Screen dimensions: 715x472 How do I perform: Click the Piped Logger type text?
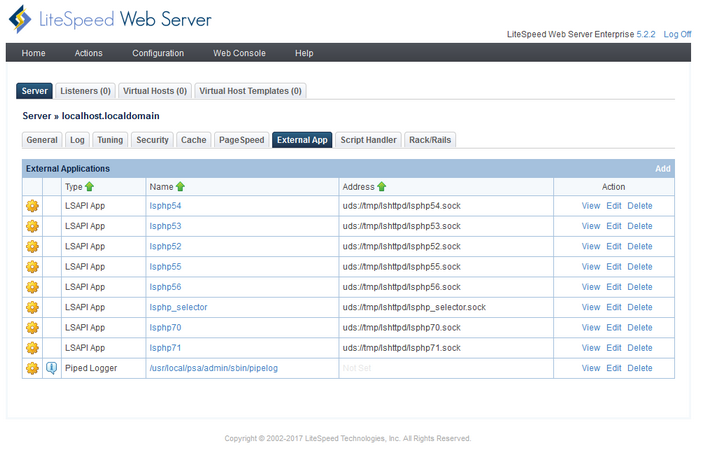91,368
